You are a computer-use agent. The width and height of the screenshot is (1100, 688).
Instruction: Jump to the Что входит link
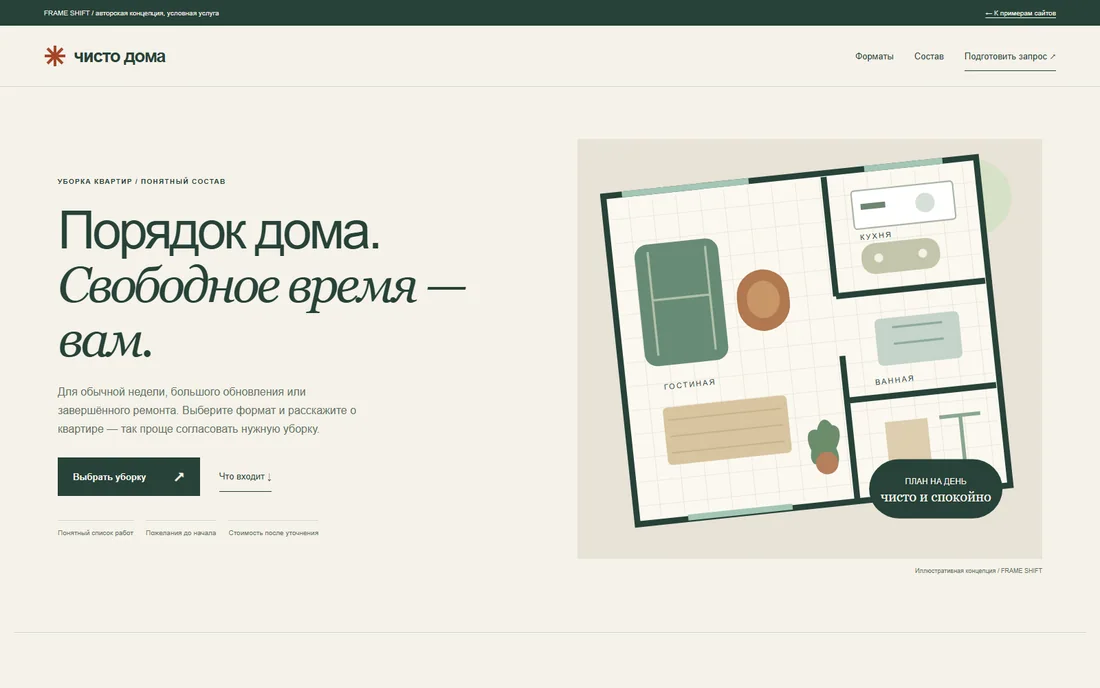tap(245, 477)
